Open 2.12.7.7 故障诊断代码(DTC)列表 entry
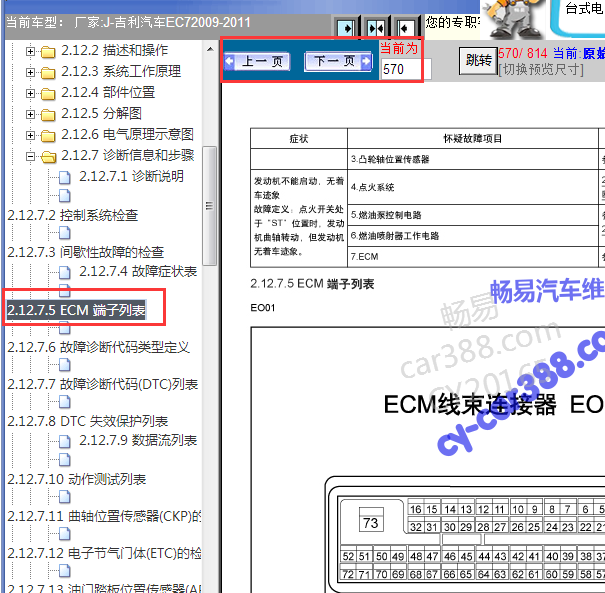Viewport: 605px width, 593px height. pos(103,384)
